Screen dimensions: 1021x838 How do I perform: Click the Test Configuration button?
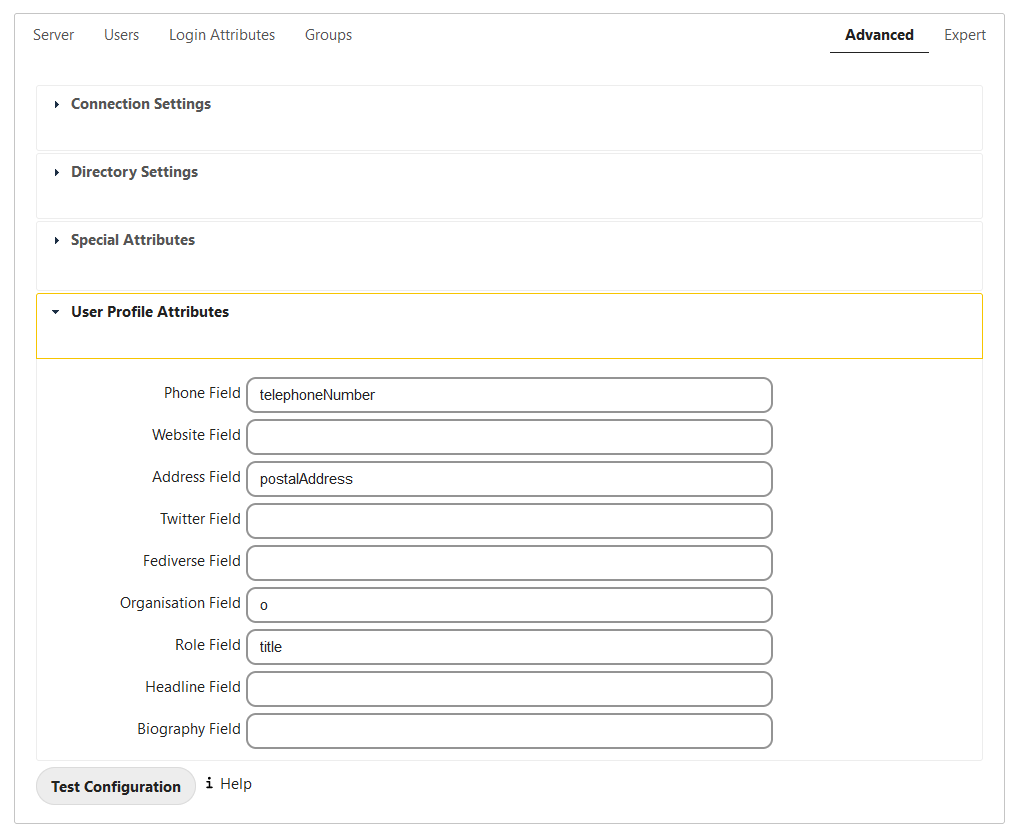(115, 786)
